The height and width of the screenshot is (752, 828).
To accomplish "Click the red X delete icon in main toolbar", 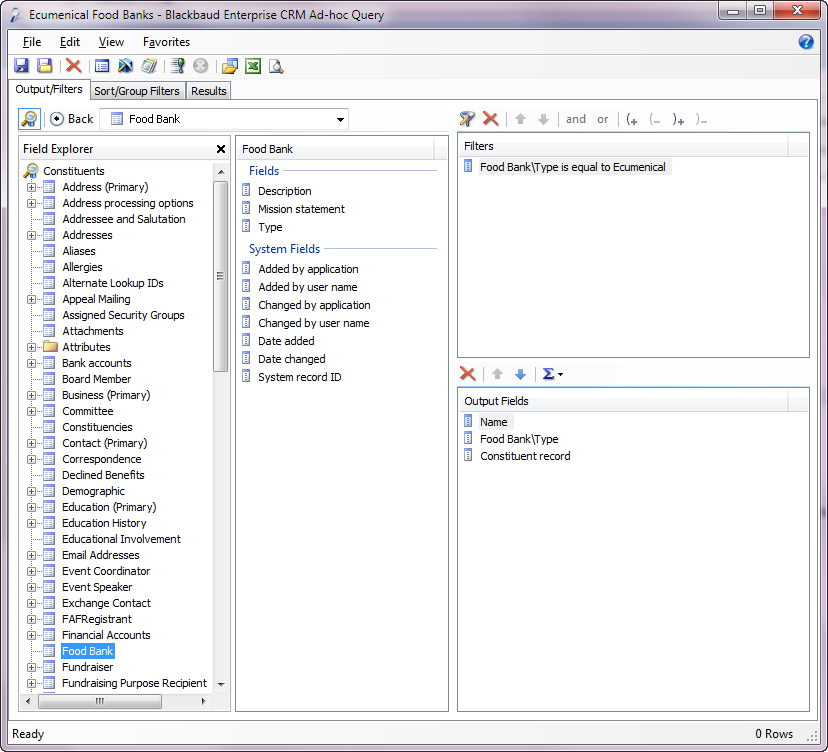I will 73,66.
